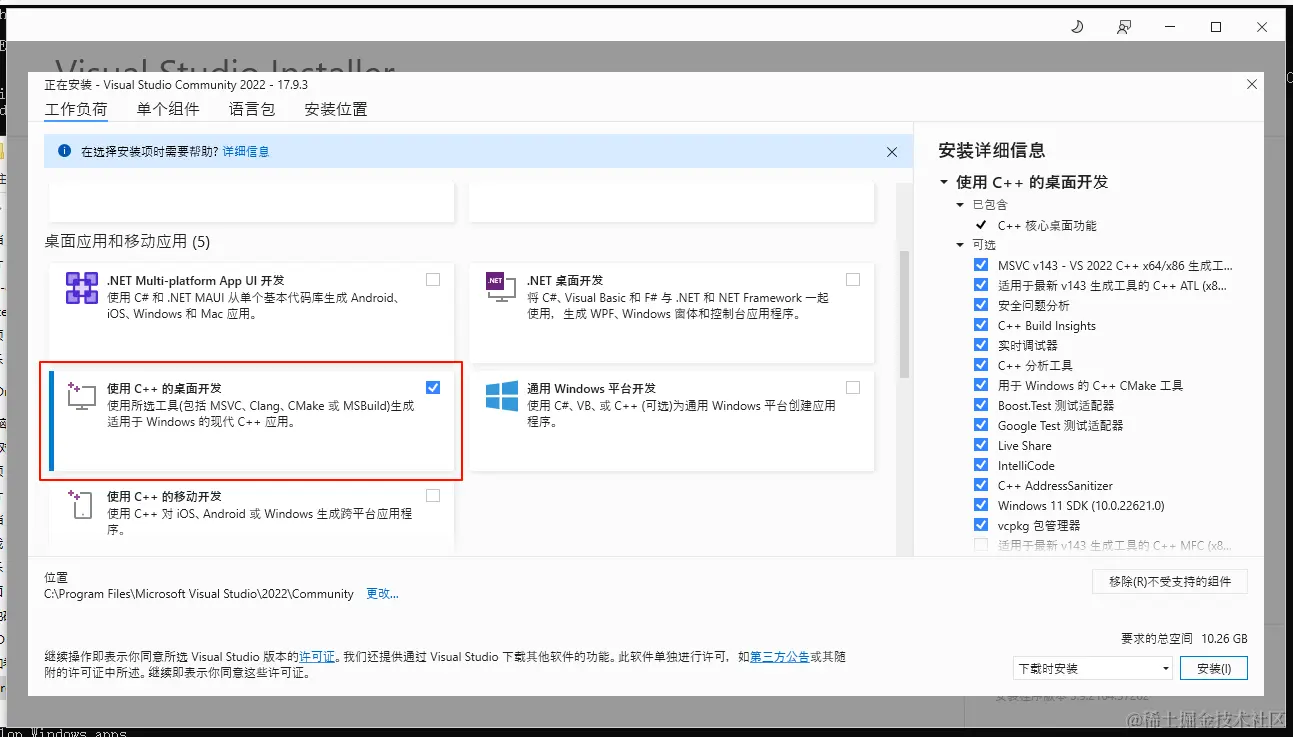
Task: Switch to the 单个组件 tab
Action: tap(168, 109)
